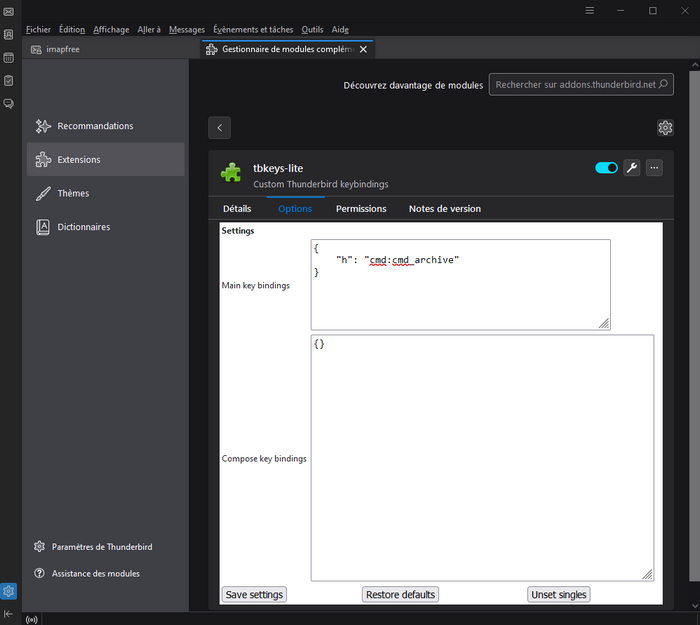700x625 pixels.
Task: Click the "Découvrez davantage de modules" label
Action: click(413, 85)
